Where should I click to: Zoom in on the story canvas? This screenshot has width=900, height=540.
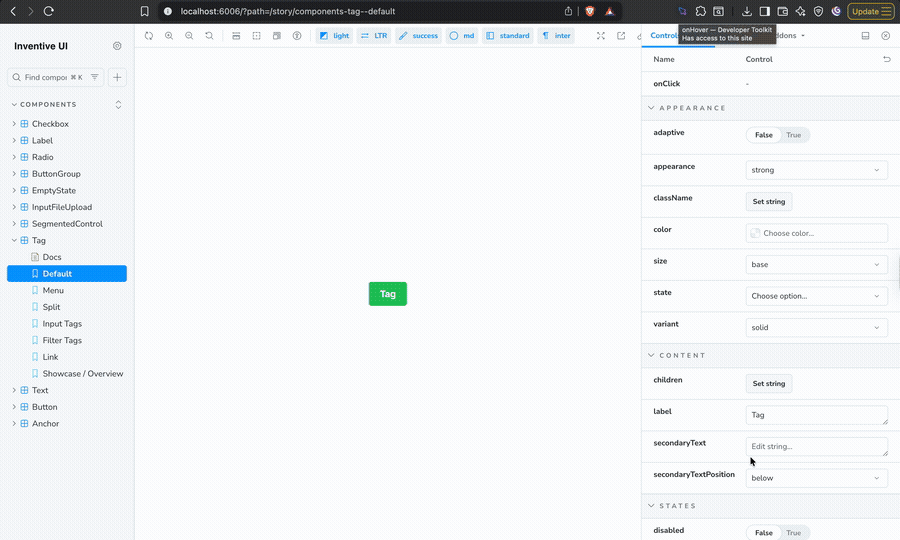tap(169, 36)
